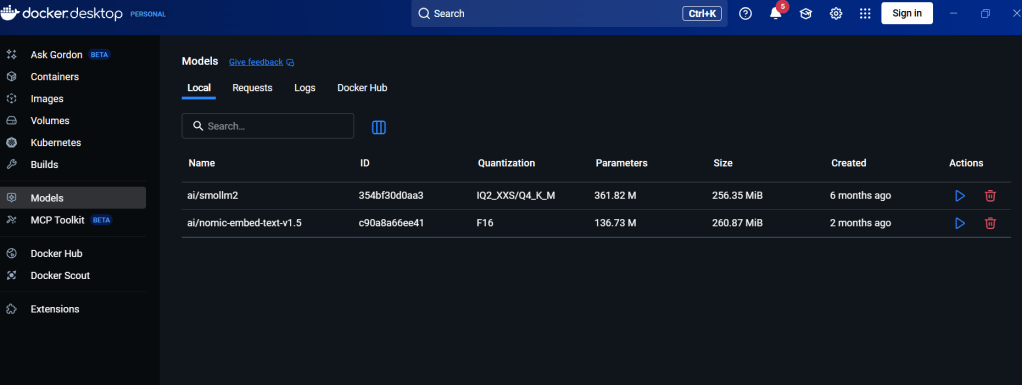Select the ai/smollm2 model name

click(x=211, y=195)
